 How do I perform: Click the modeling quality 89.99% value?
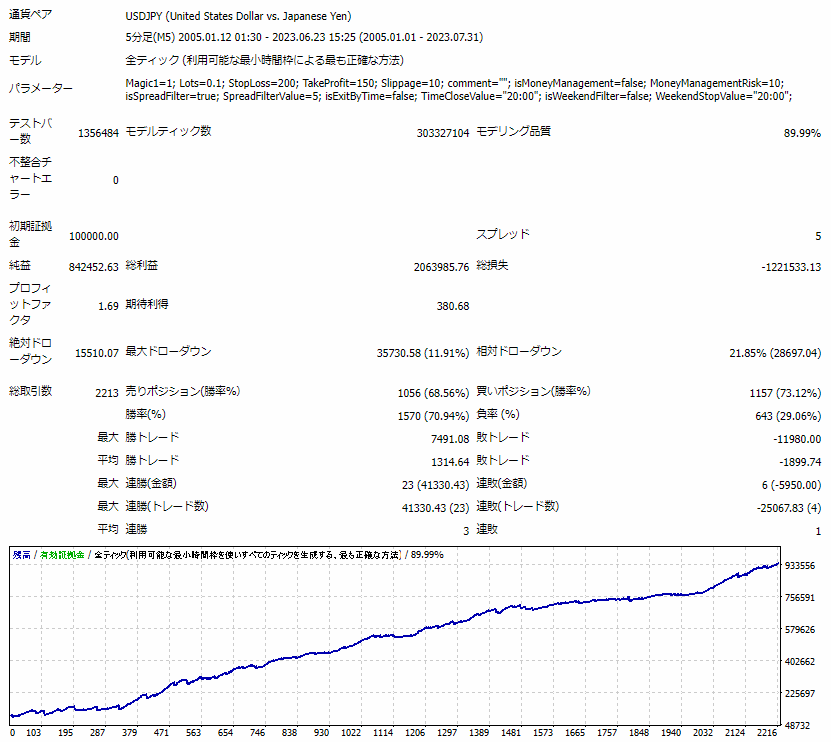coord(802,133)
